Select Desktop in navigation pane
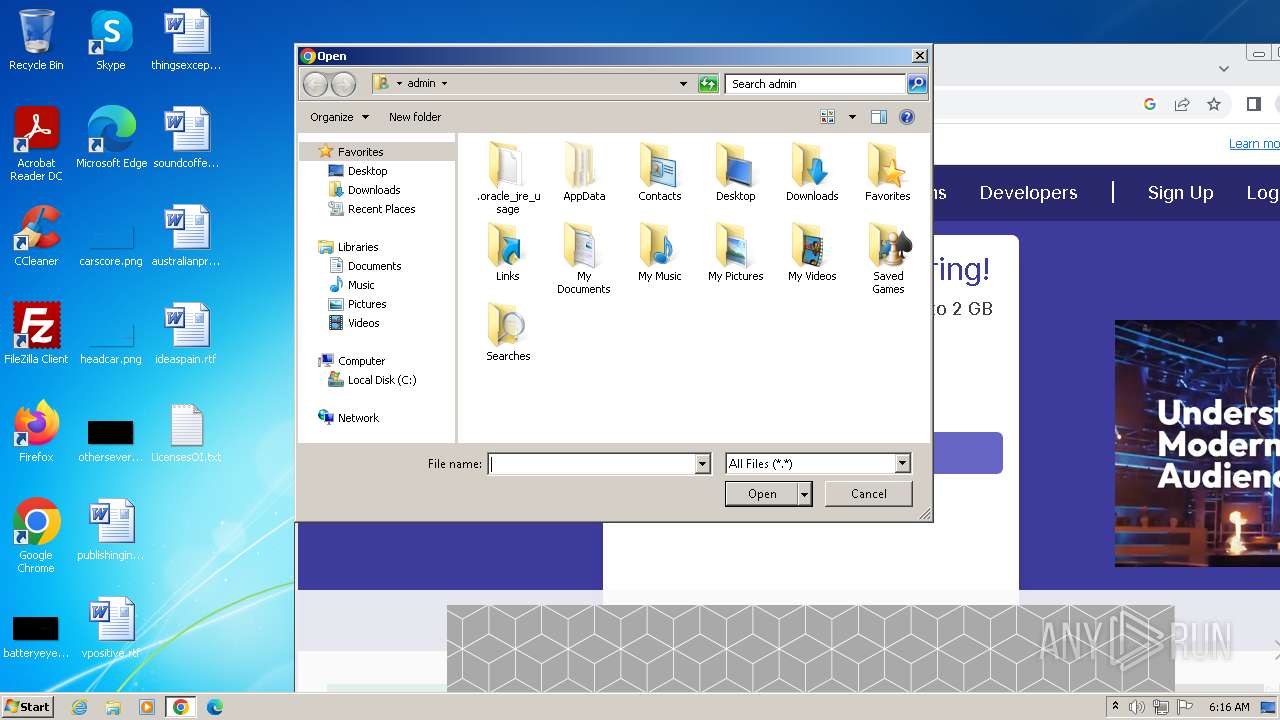 [367, 171]
